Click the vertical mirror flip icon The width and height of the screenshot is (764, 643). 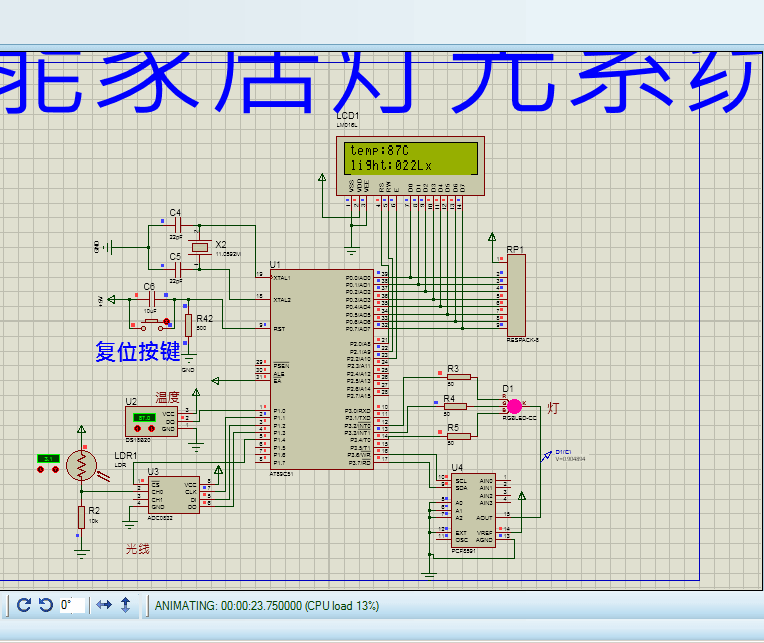pos(126,605)
